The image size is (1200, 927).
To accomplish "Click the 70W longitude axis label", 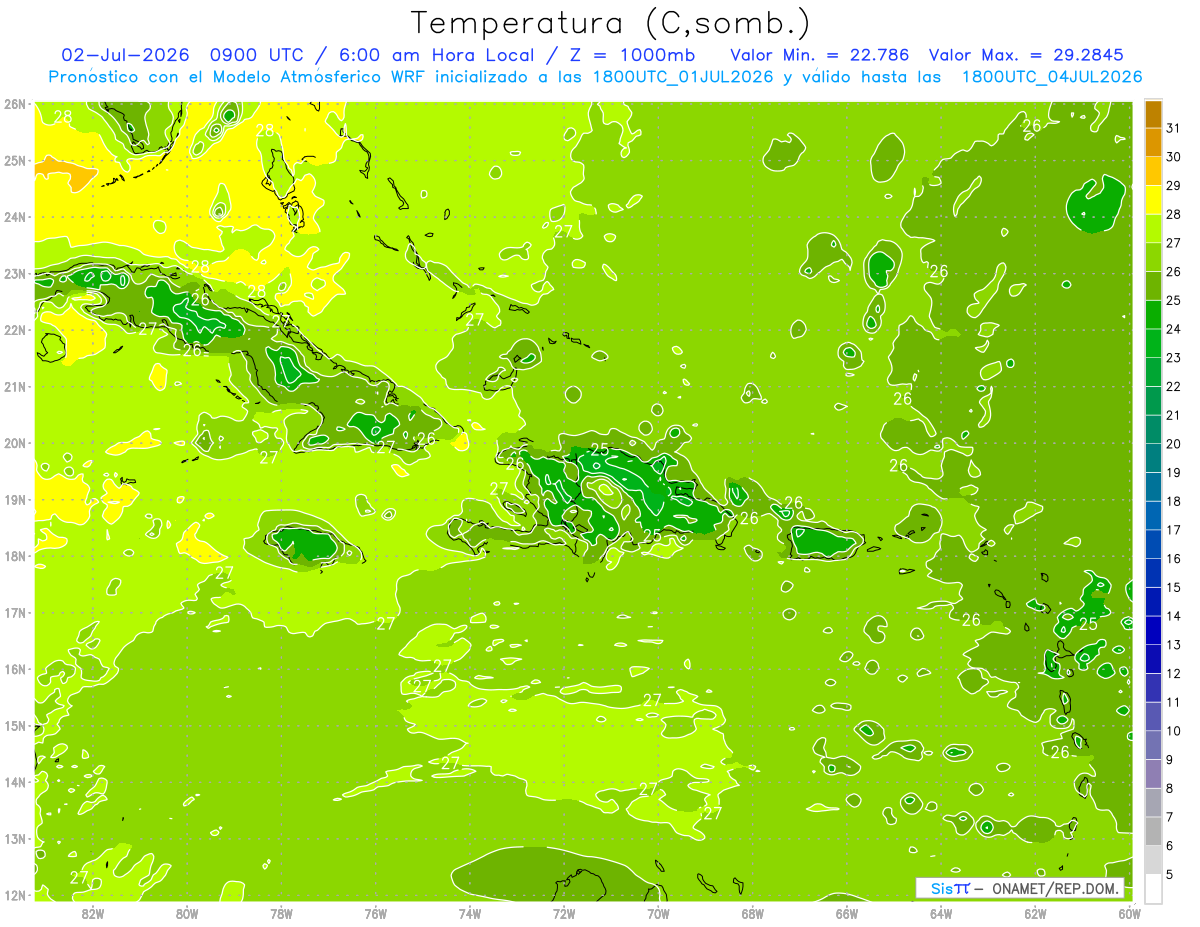I will (658, 912).
